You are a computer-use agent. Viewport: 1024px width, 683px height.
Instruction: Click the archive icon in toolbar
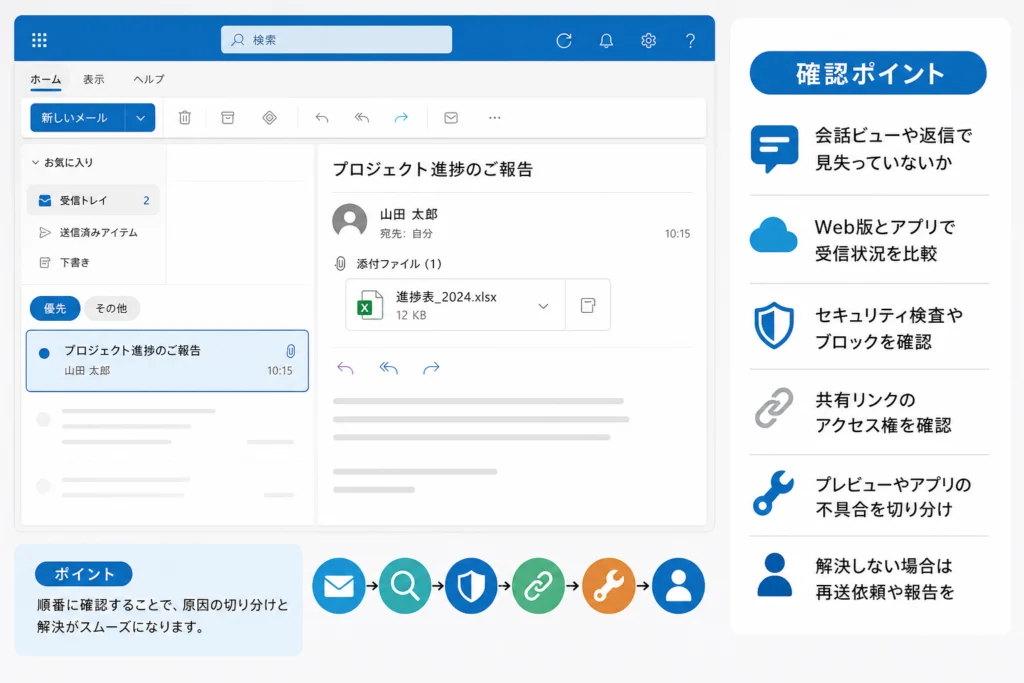coord(227,118)
